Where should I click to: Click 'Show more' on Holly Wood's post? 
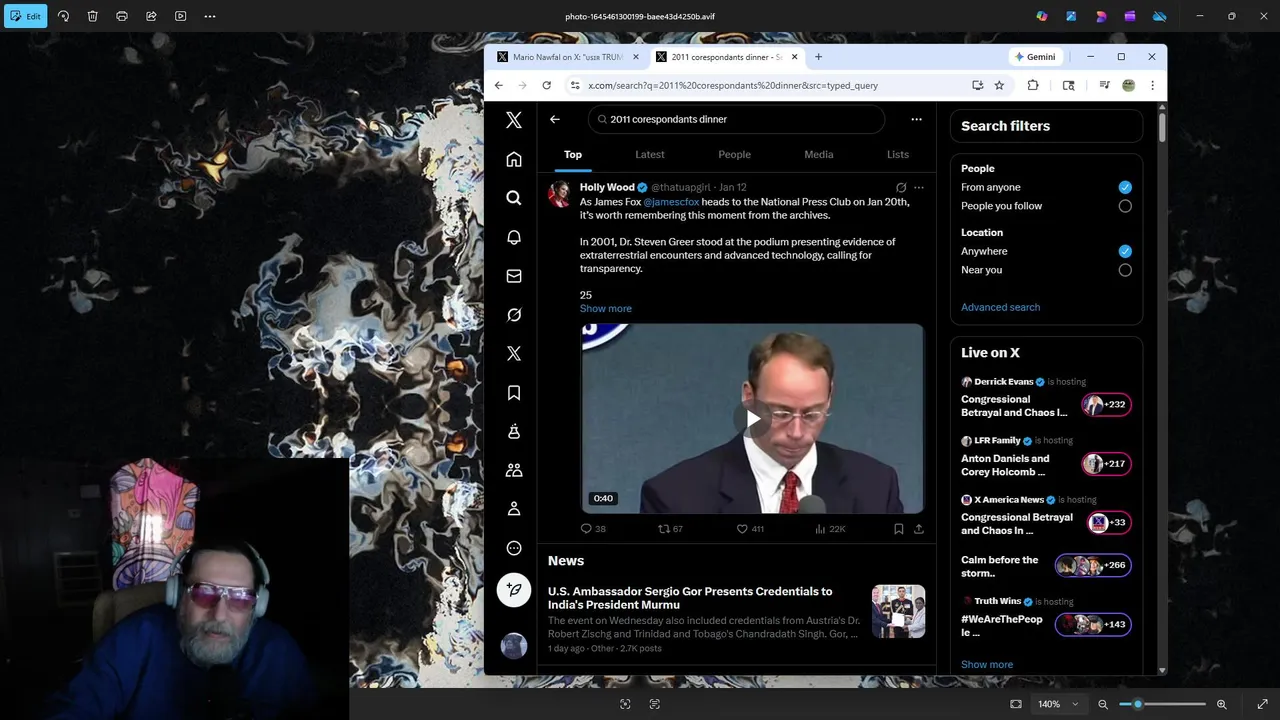606,308
